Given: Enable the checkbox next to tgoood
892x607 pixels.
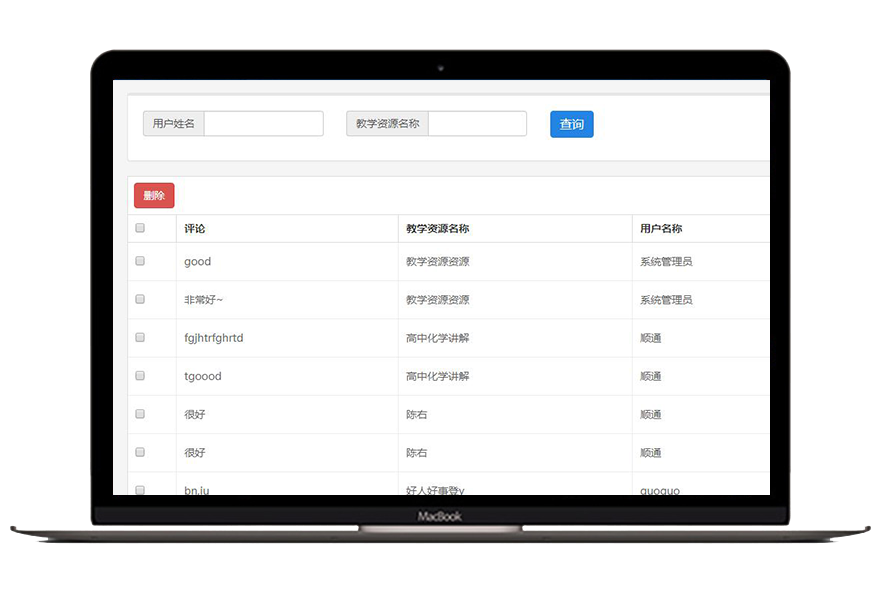Looking at the screenshot, I should 140,376.
